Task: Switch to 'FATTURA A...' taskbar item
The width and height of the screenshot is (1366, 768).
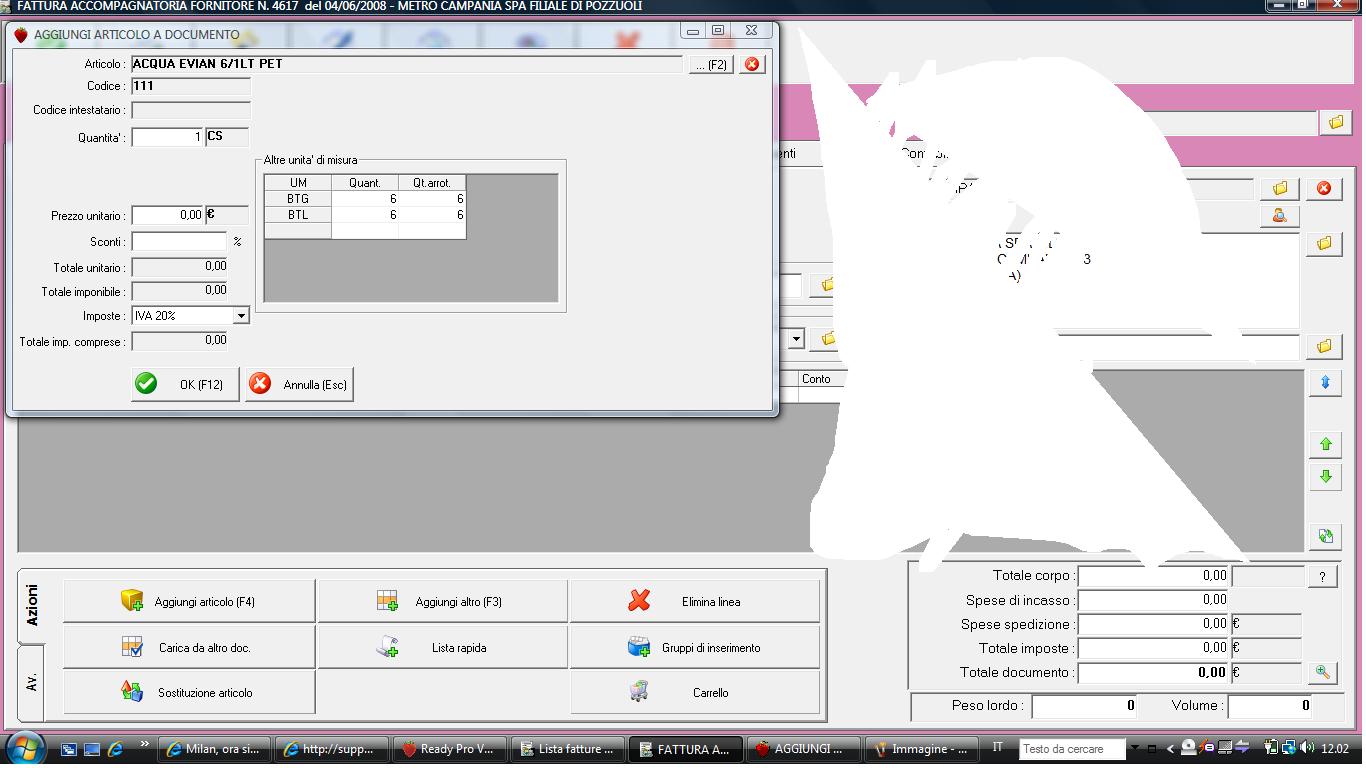Action: (x=685, y=749)
